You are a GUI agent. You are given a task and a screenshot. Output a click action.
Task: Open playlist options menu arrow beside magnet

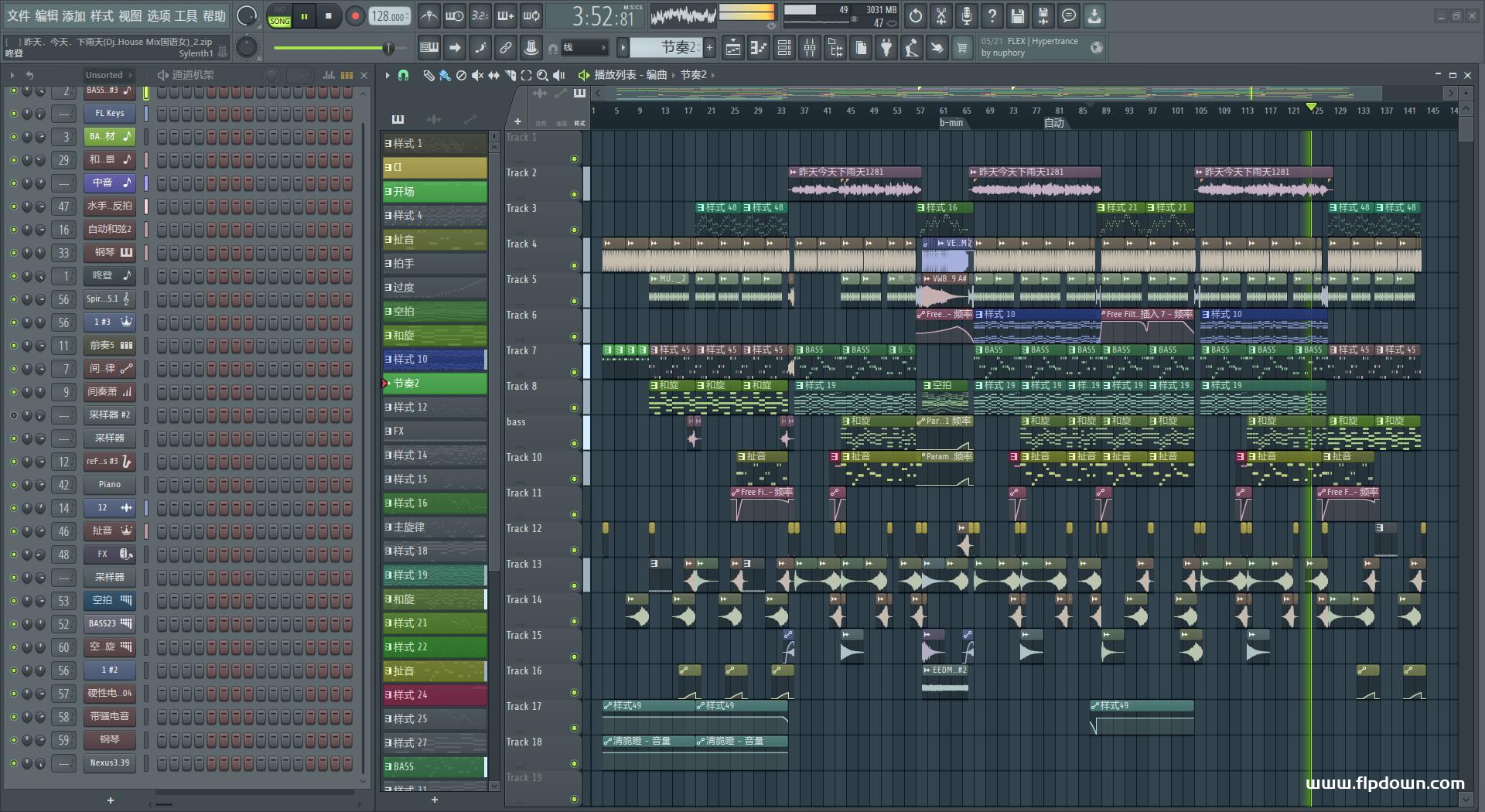[387, 75]
